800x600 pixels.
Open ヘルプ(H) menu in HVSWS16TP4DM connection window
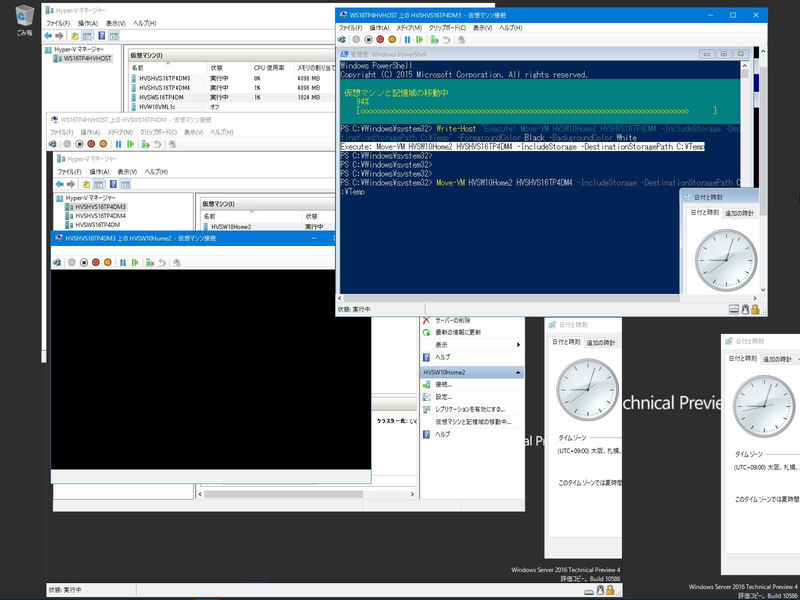(x=222, y=132)
